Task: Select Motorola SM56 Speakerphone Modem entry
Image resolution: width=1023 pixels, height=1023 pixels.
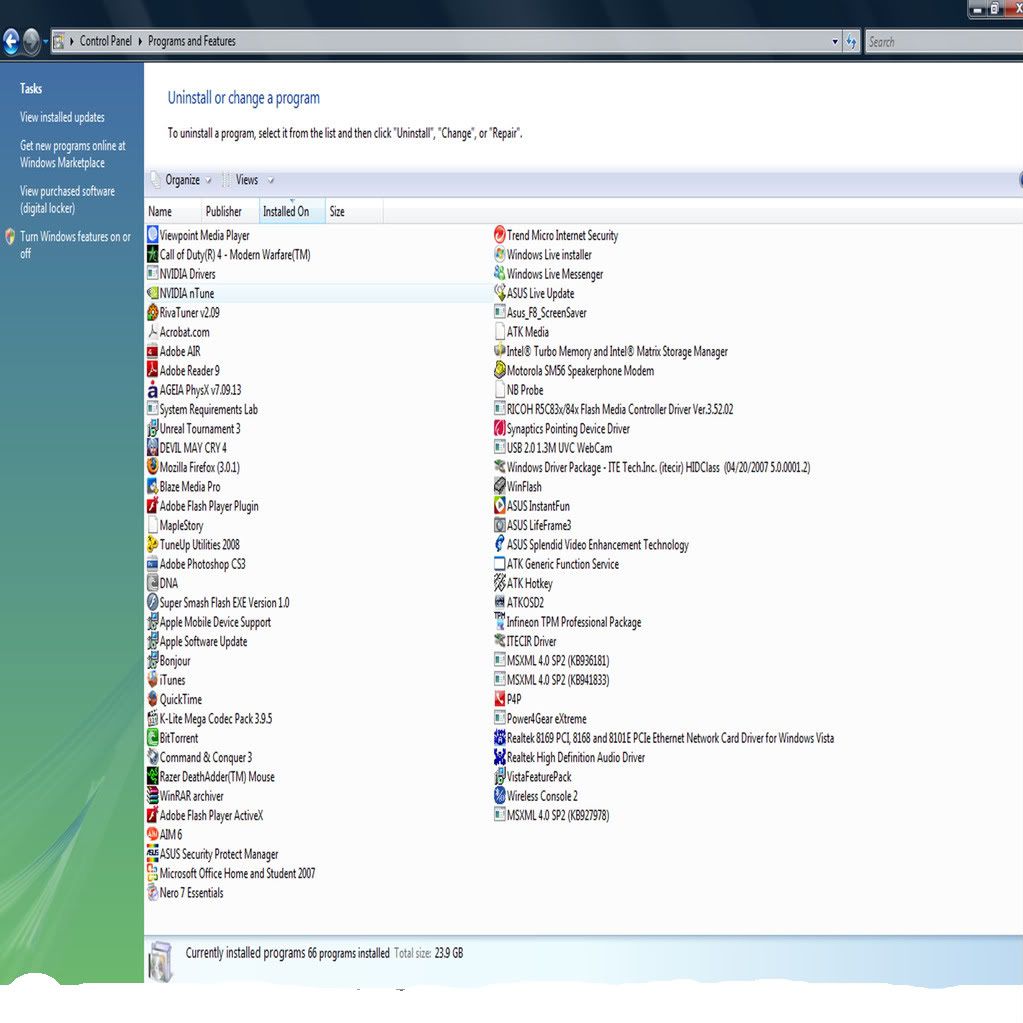Action: point(580,371)
